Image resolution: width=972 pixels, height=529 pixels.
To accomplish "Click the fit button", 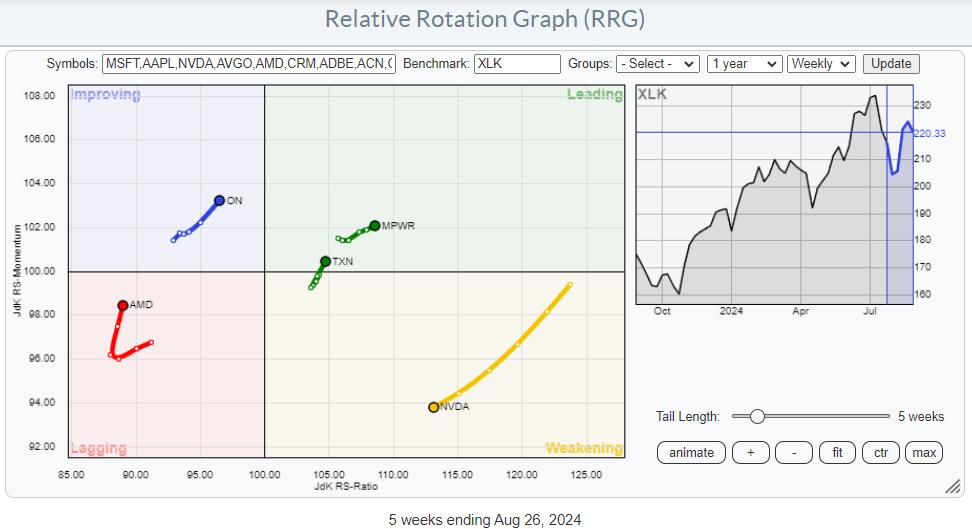I will 837,453.
